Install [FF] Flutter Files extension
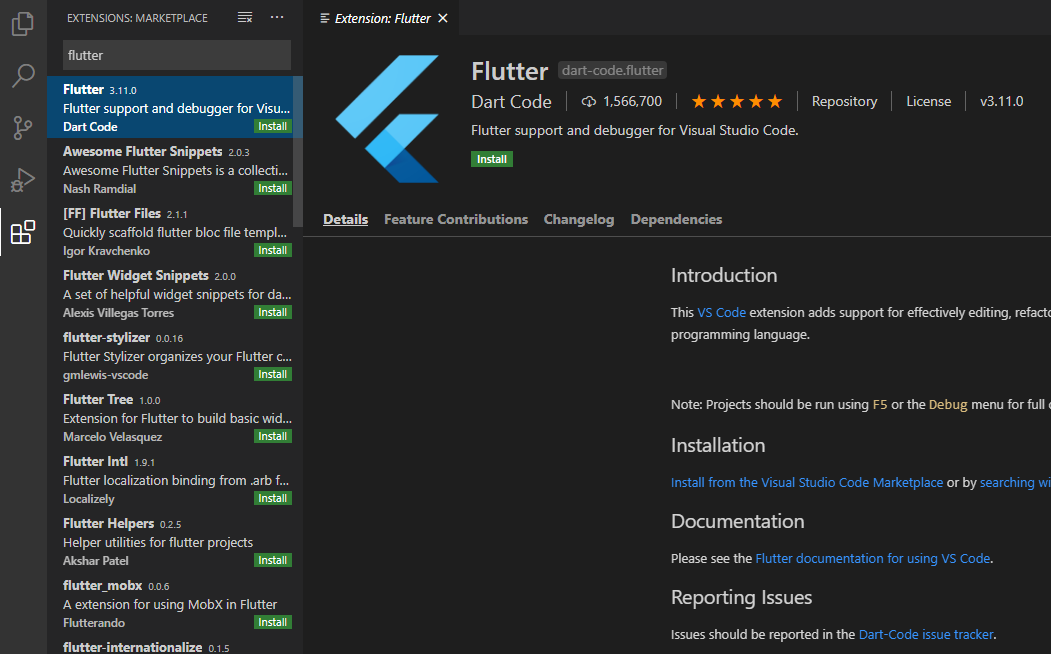 tap(273, 250)
